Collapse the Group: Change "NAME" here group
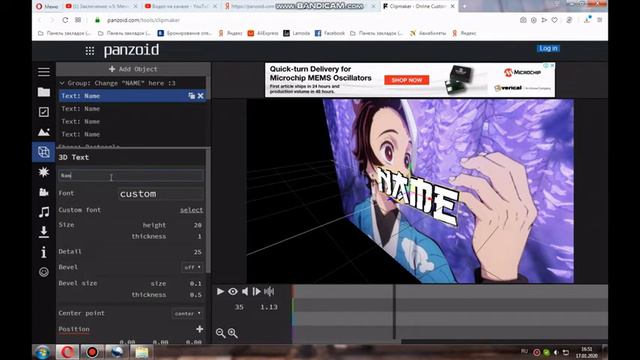This screenshot has height=360, width=640. (62, 83)
